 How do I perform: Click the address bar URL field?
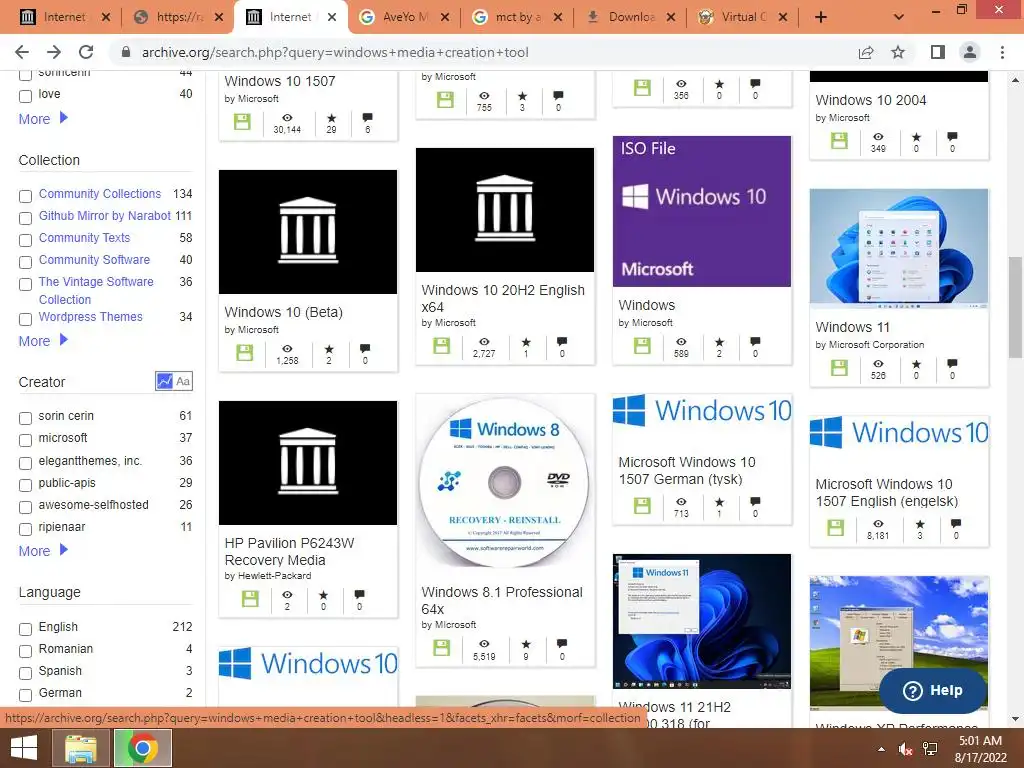click(483, 52)
